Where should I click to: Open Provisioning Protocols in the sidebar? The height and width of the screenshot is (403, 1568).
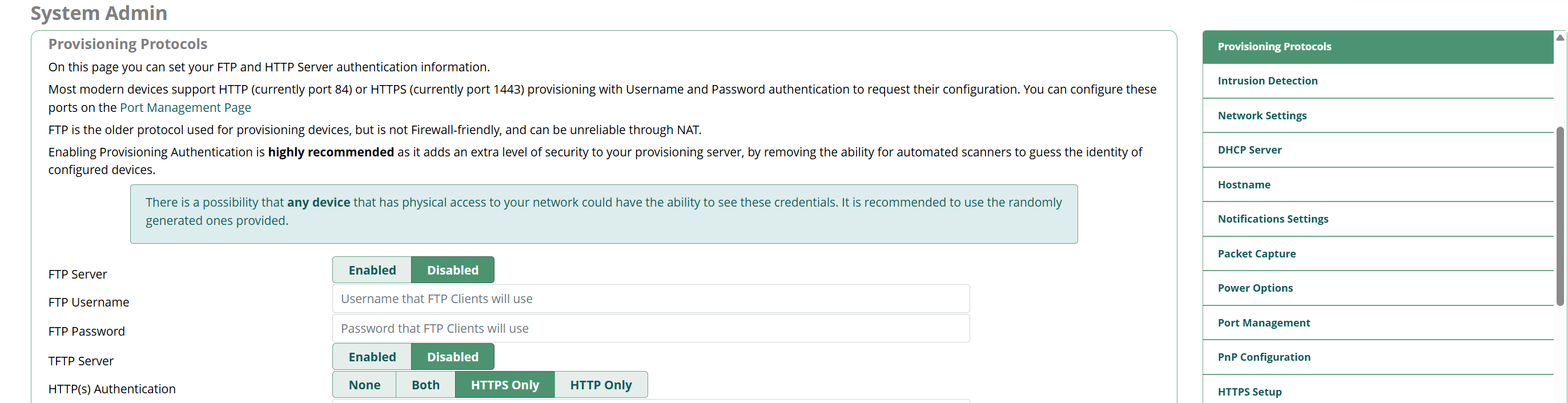1274,47
